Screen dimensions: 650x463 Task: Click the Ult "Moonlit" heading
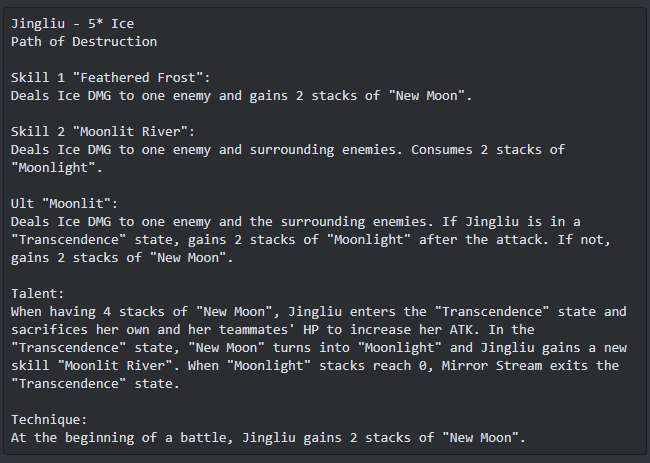coord(64,204)
